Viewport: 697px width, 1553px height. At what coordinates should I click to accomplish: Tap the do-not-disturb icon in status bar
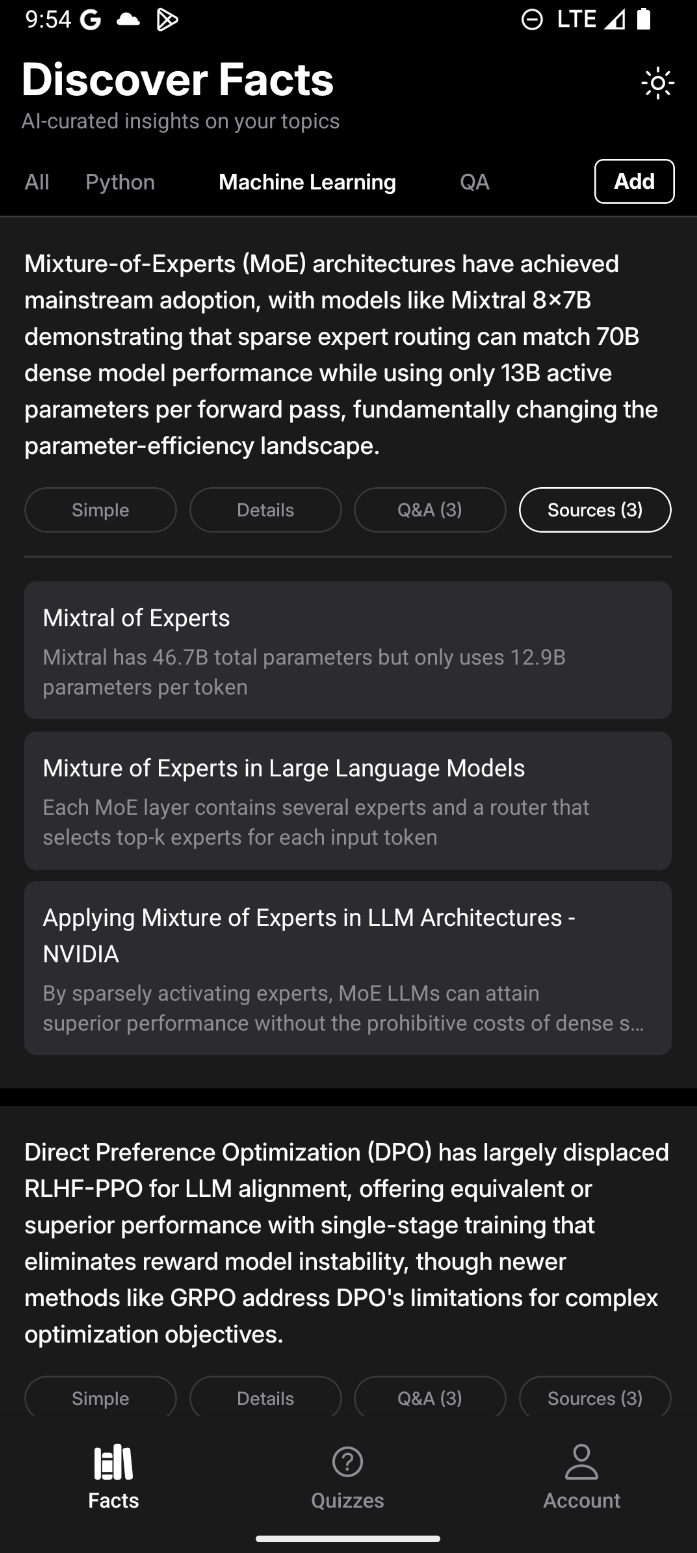[532, 19]
